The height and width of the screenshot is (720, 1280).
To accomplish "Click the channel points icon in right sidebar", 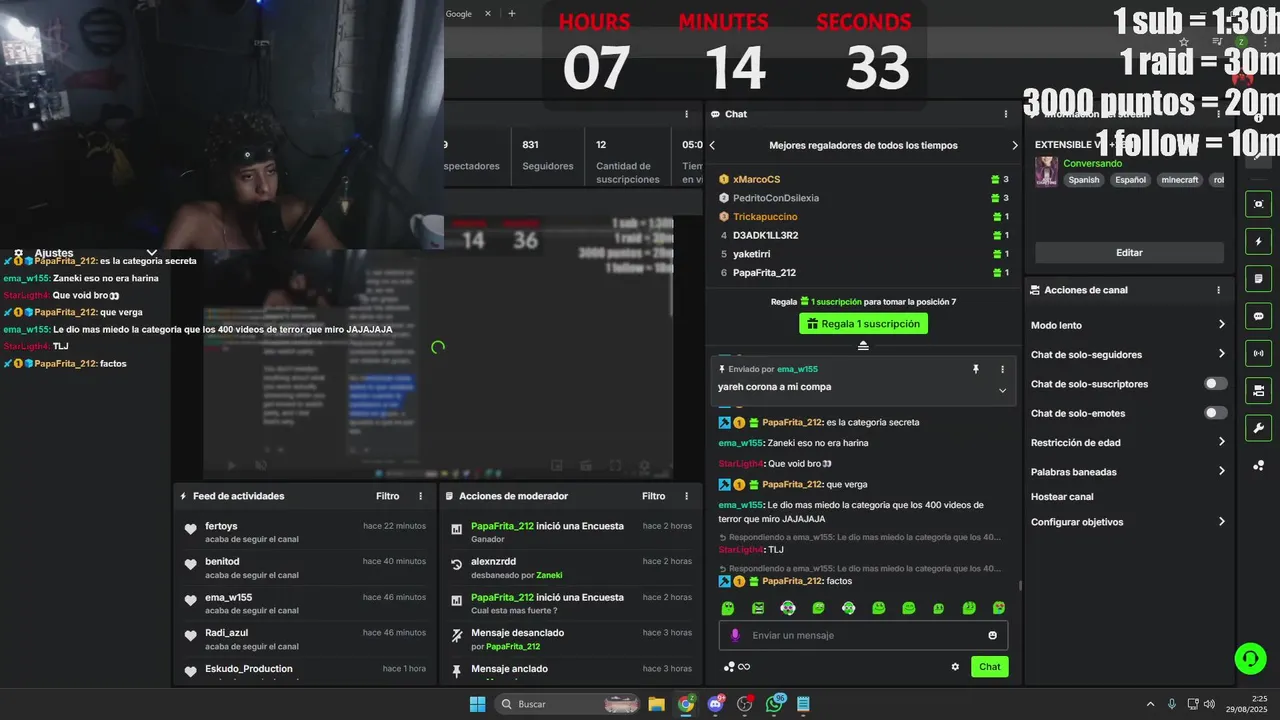I will click(1258, 466).
